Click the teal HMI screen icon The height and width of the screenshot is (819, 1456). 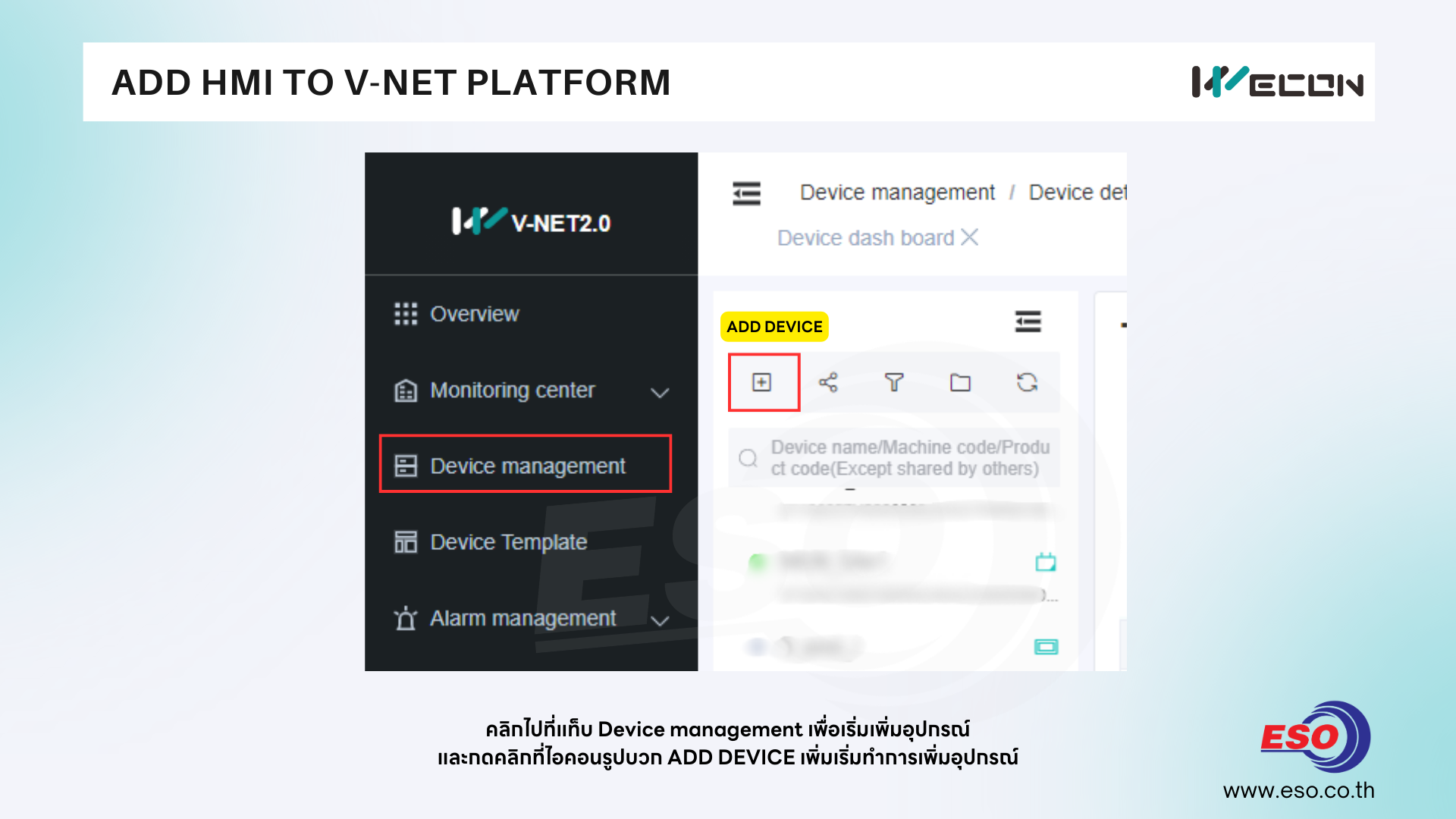(1046, 647)
